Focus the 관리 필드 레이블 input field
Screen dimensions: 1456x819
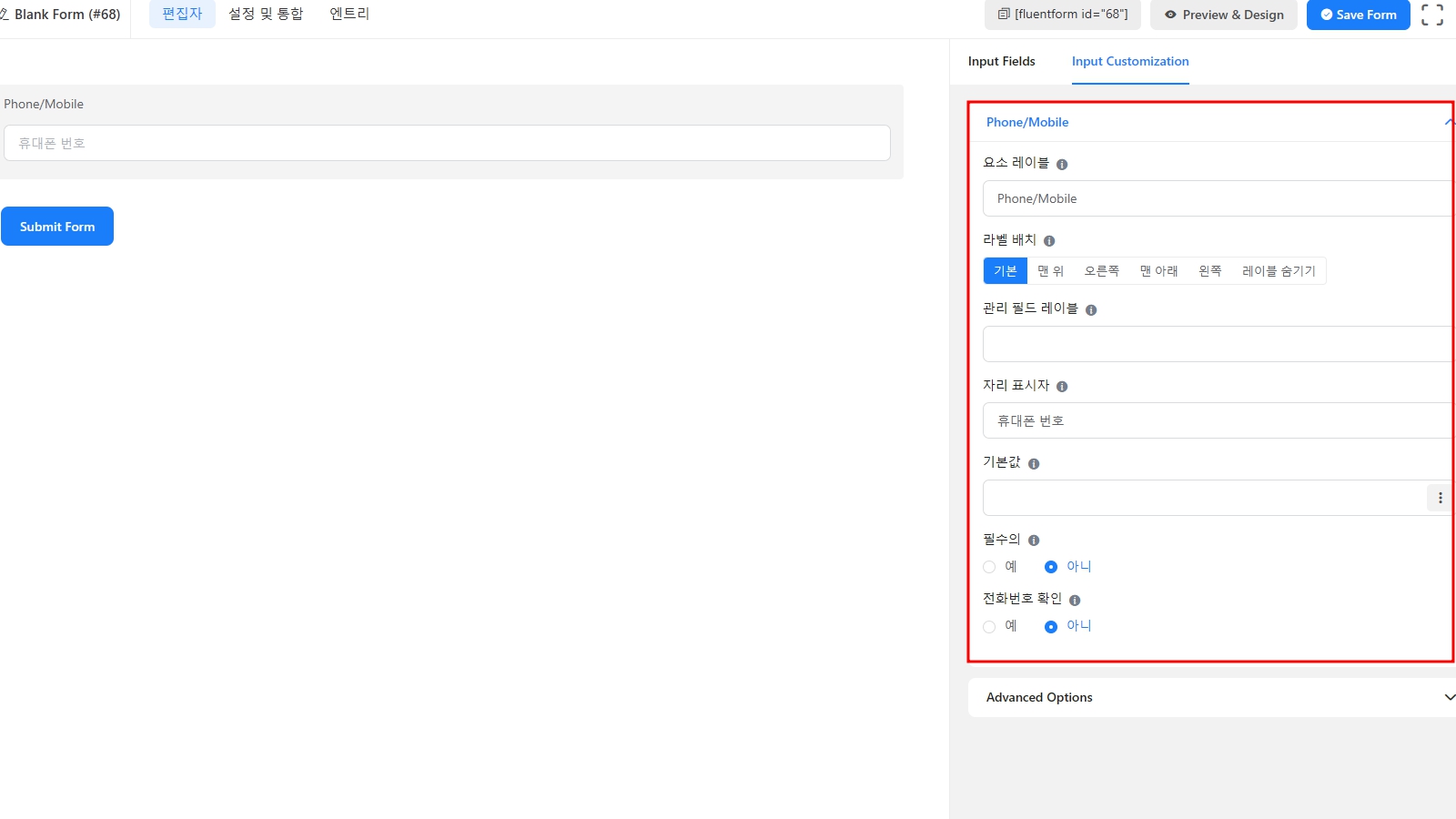click(1218, 344)
